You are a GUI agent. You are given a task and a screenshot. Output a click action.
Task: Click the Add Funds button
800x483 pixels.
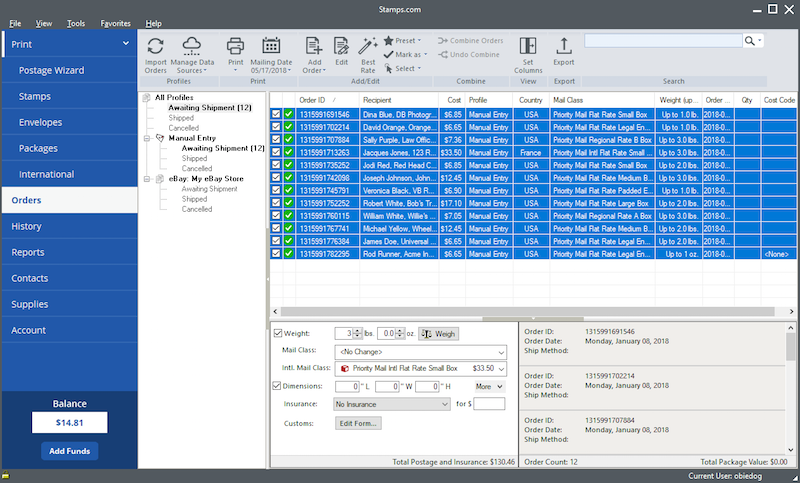[x=69, y=451]
